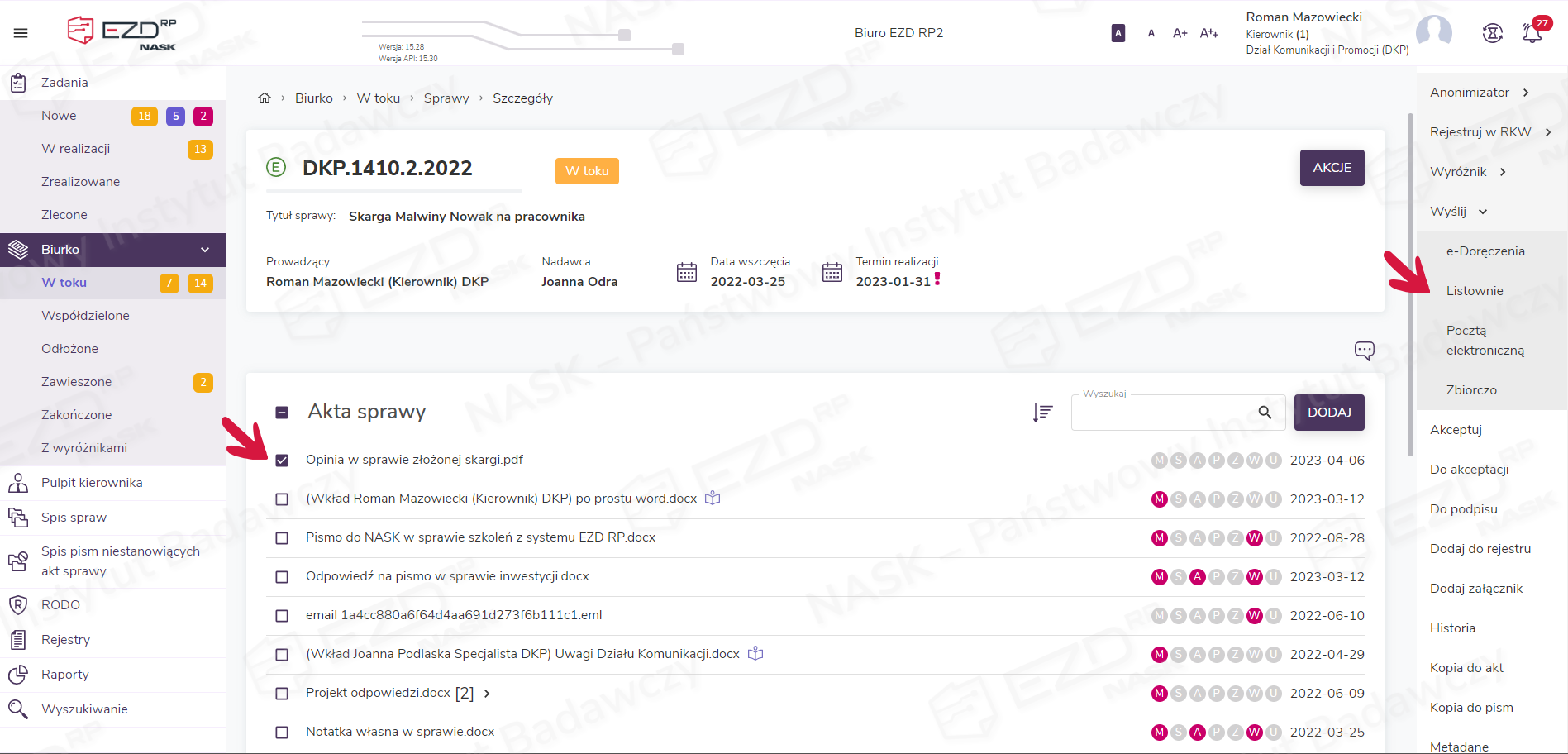Select Listownie from the Wyślij menu
This screenshot has height=754, width=1568.
pos(1475,291)
